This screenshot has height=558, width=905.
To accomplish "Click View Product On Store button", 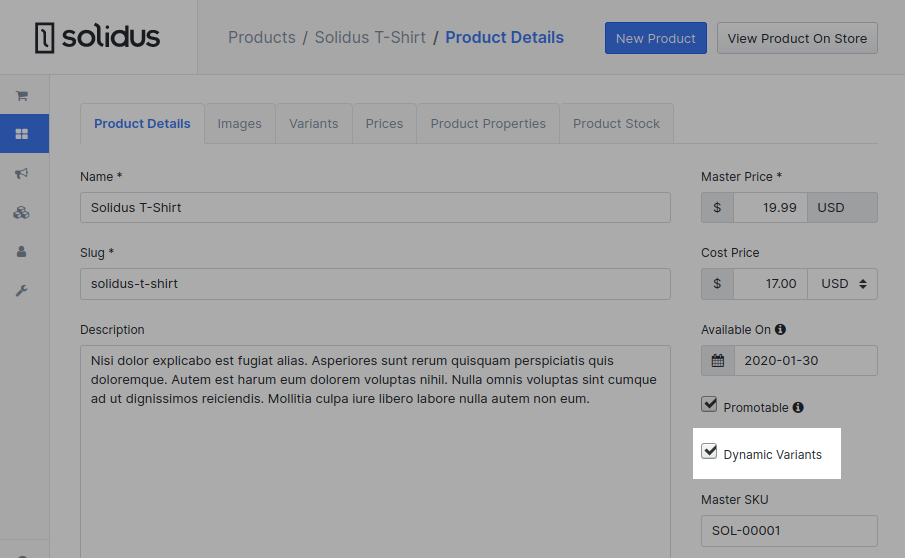I will point(797,38).
